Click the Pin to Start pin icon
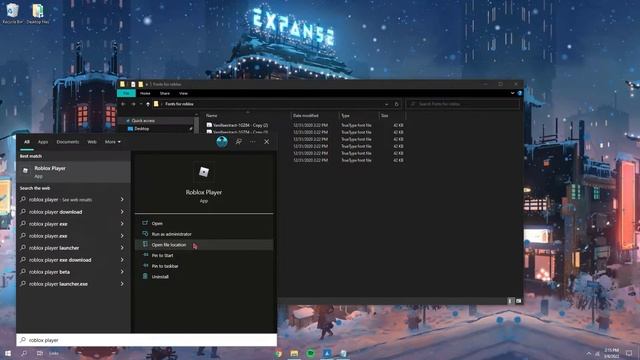Screen dimensions: 640x360 [145, 255]
